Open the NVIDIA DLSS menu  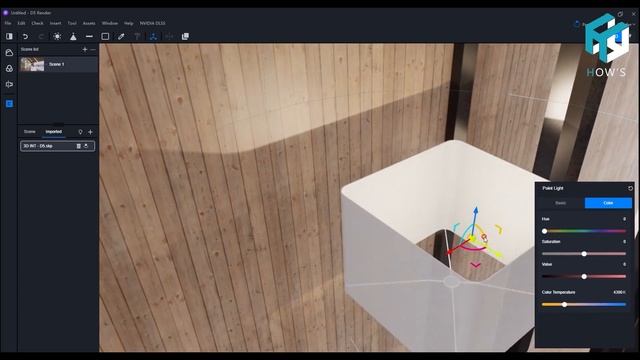point(153,23)
